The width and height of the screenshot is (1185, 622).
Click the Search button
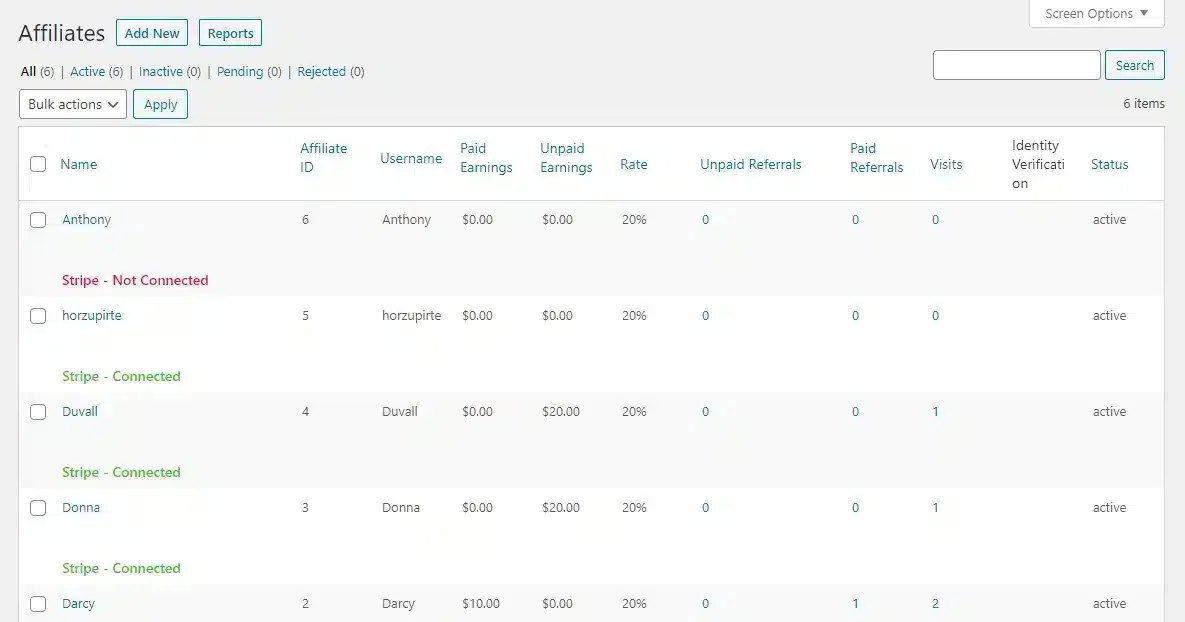(1134, 64)
